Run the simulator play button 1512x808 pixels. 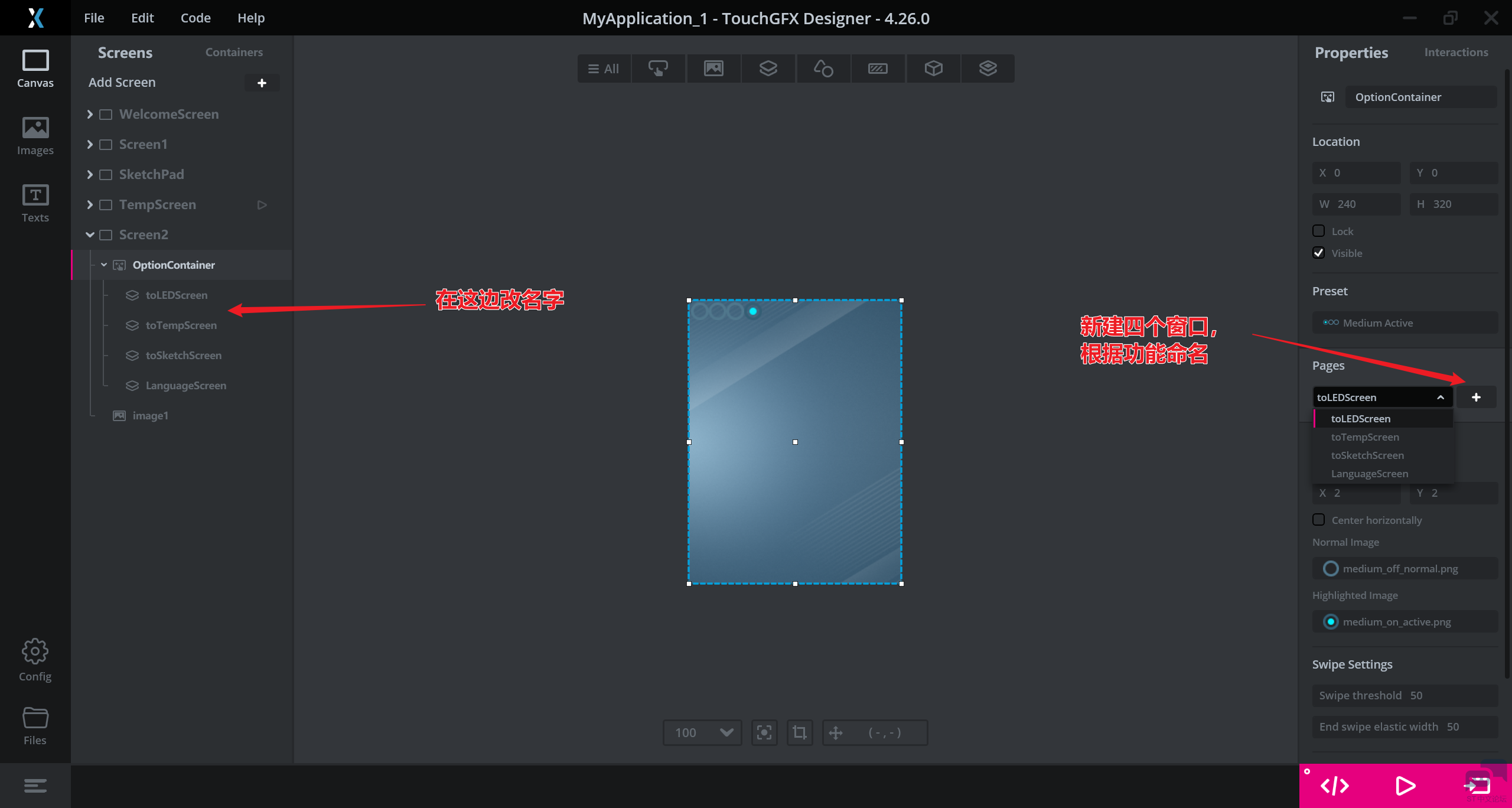(x=1405, y=786)
